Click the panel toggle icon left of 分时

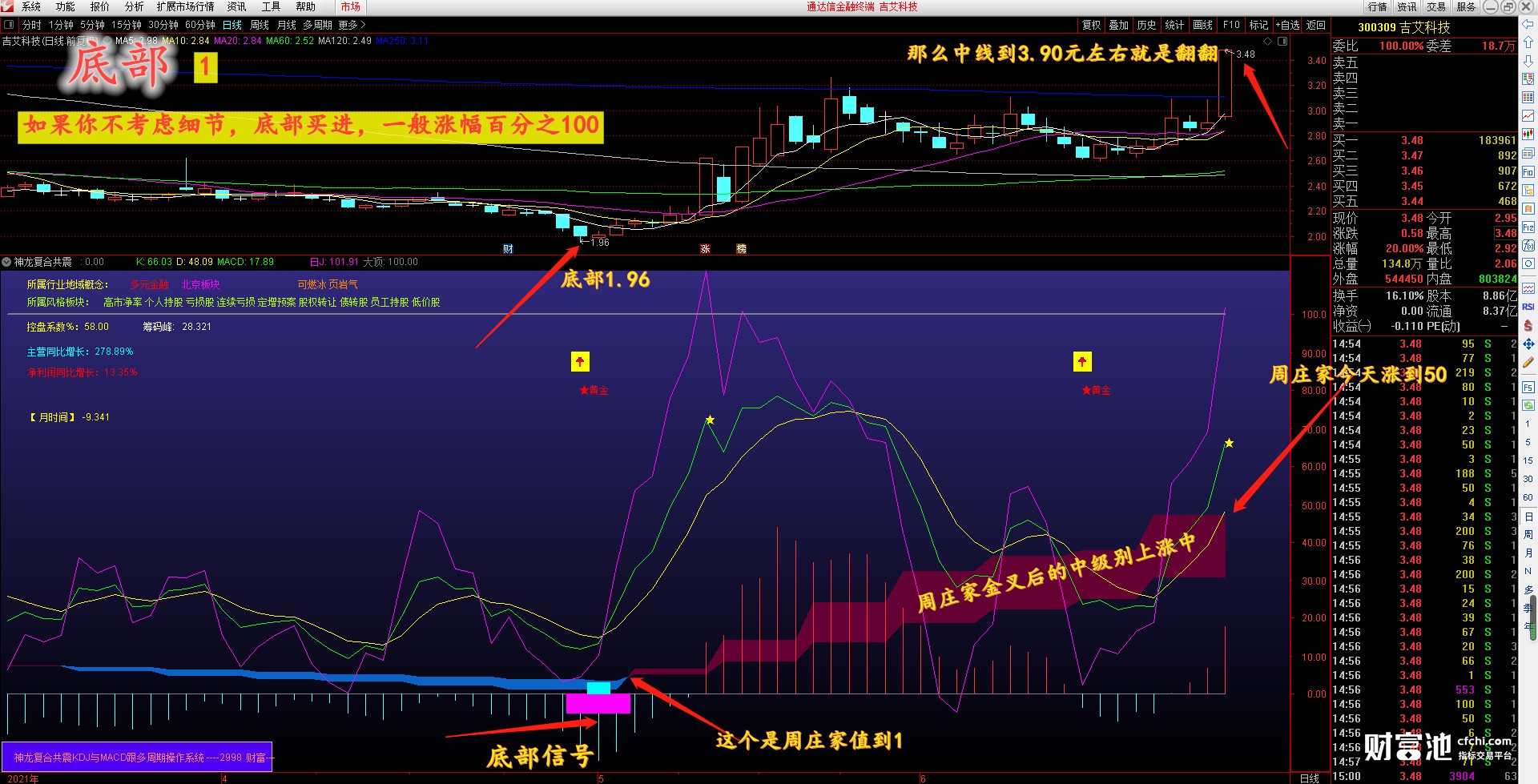(x=9, y=25)
